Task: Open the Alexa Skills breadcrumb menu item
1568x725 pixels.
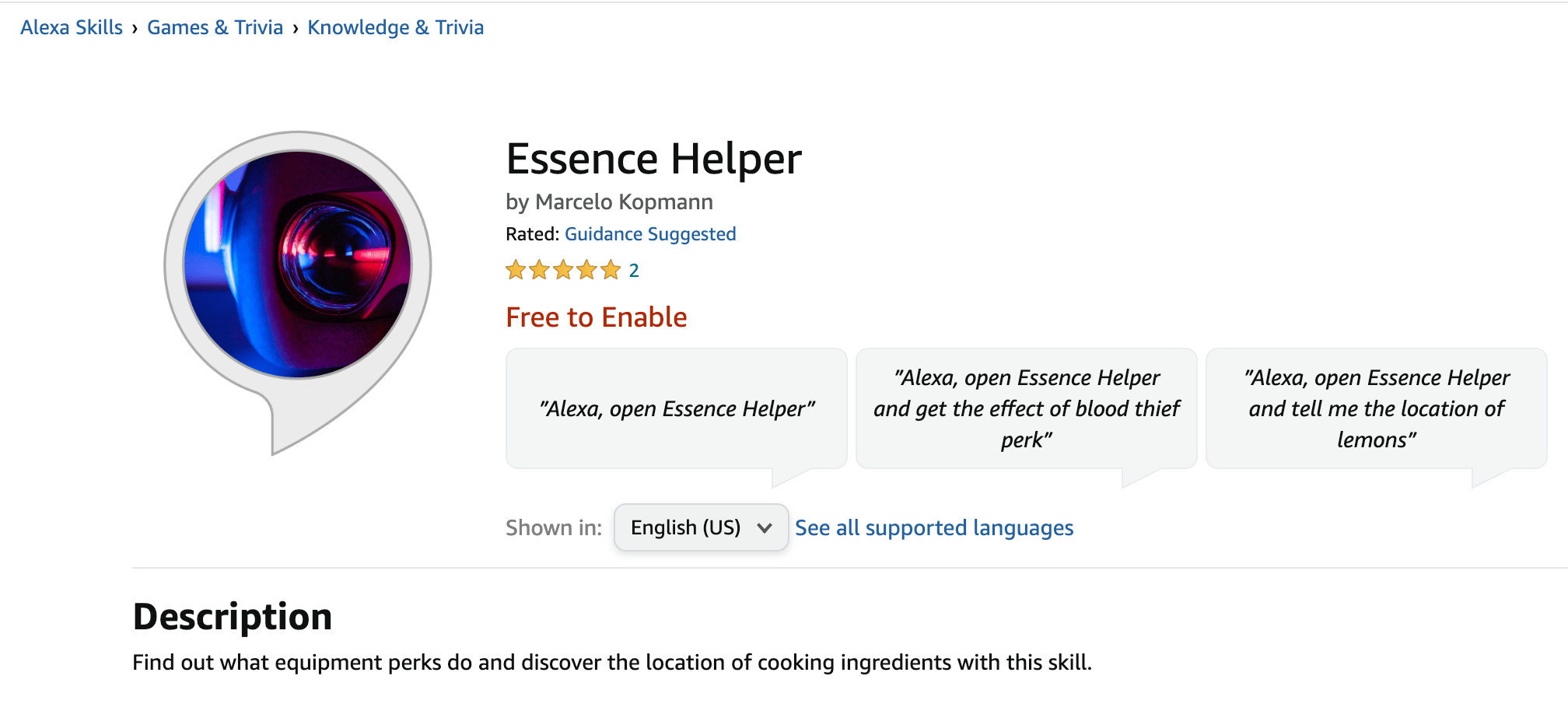Action: pyautogui.click(x=72, y=26)
